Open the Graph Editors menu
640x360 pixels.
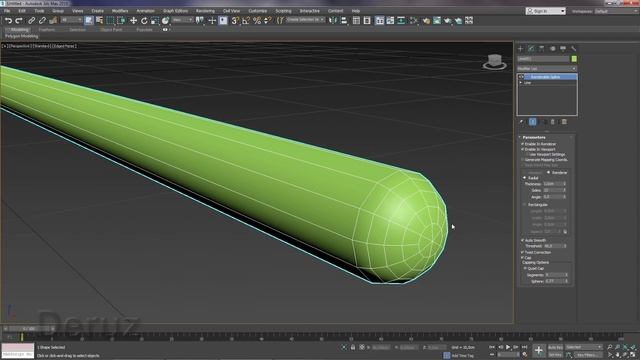(x=176, y=11)
